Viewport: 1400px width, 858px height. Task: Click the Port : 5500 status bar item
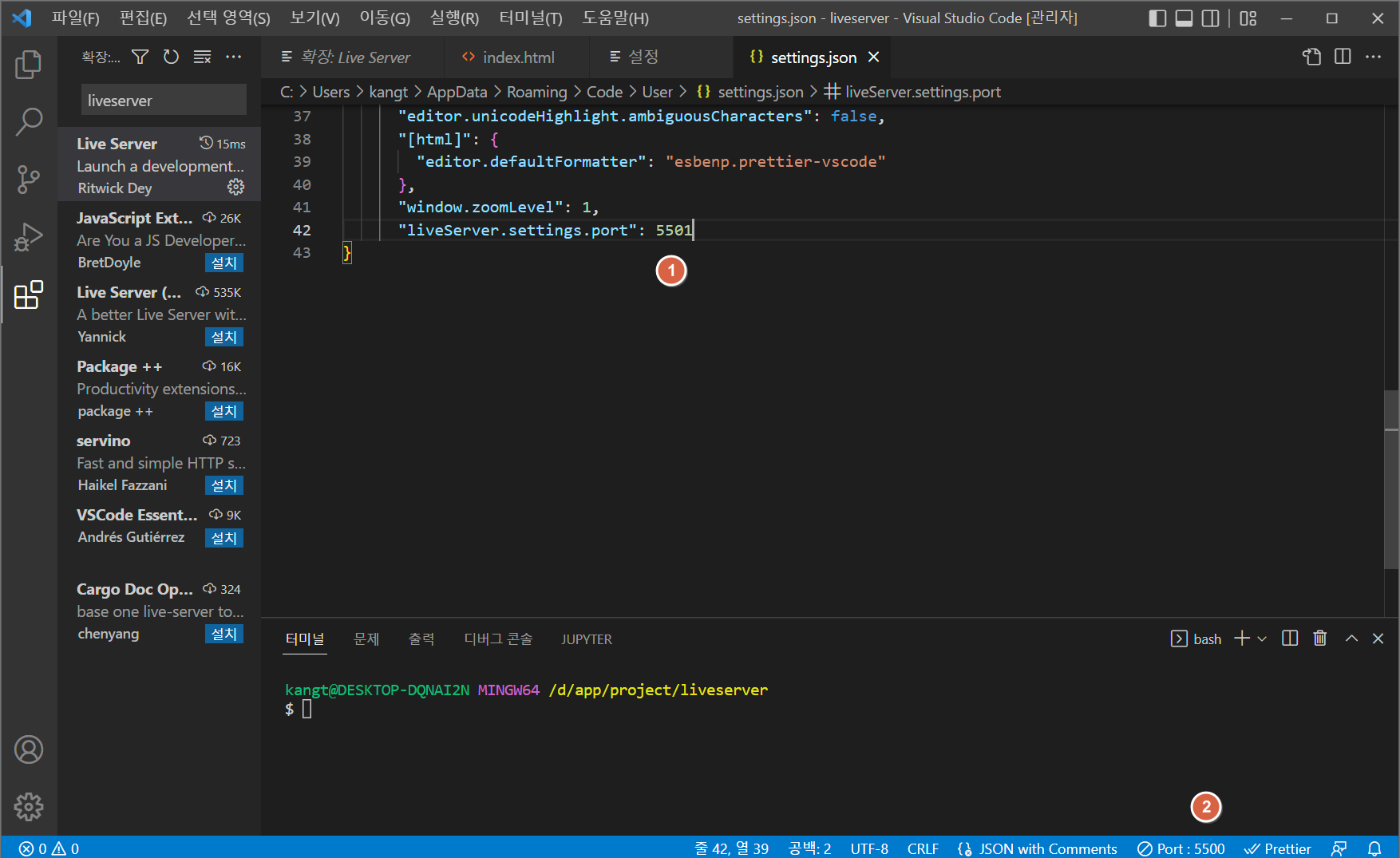[1181, 848]
